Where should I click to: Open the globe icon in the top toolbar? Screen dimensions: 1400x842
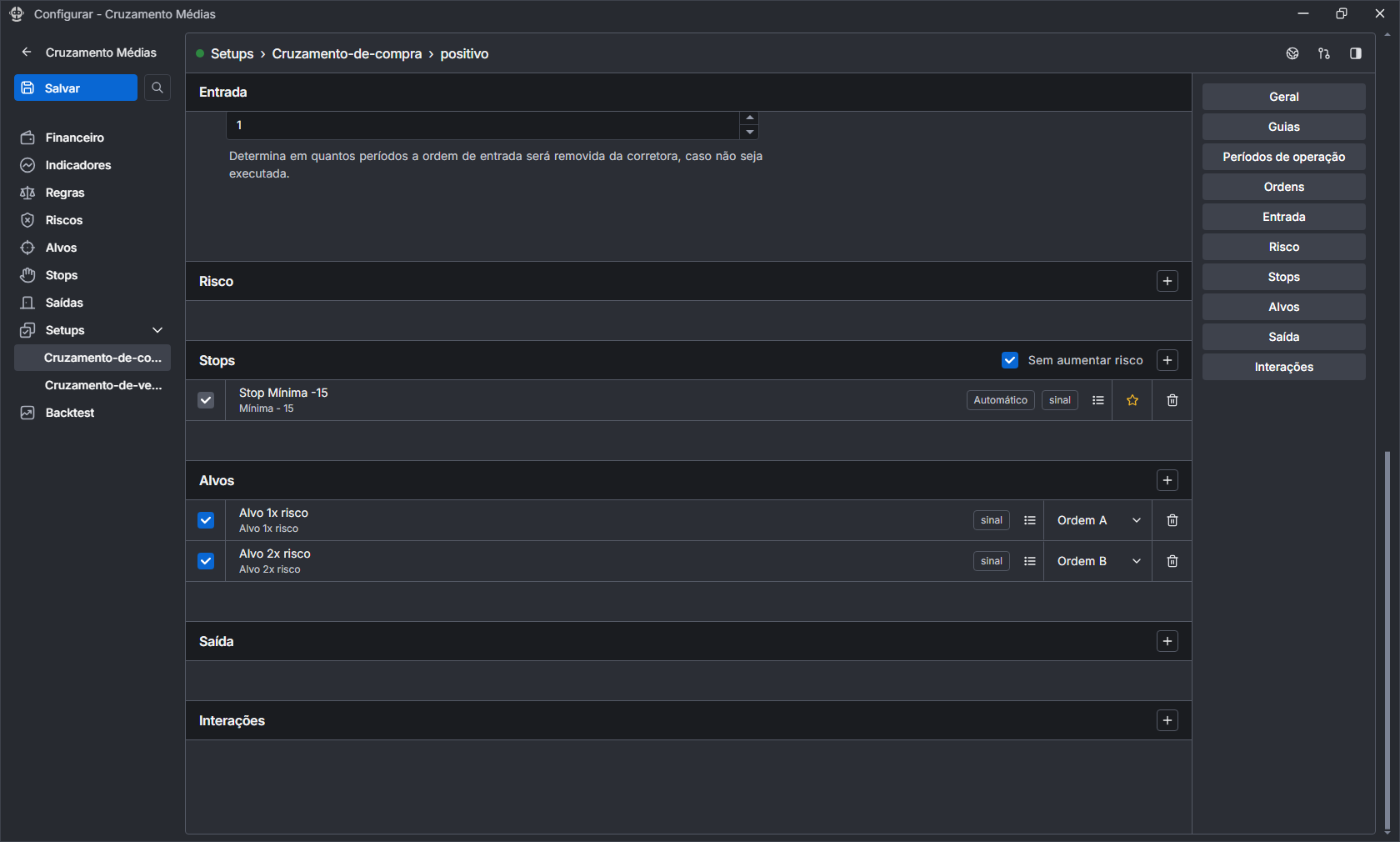(x=1292, y=53)
